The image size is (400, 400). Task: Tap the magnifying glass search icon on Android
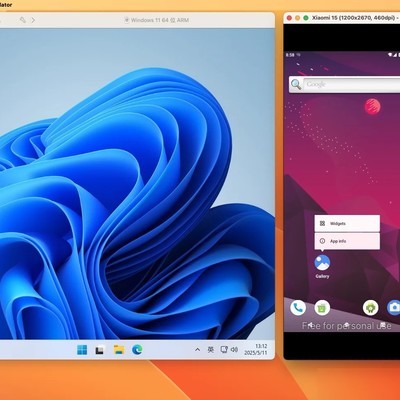pyautogui.click(x=296, y=84)
